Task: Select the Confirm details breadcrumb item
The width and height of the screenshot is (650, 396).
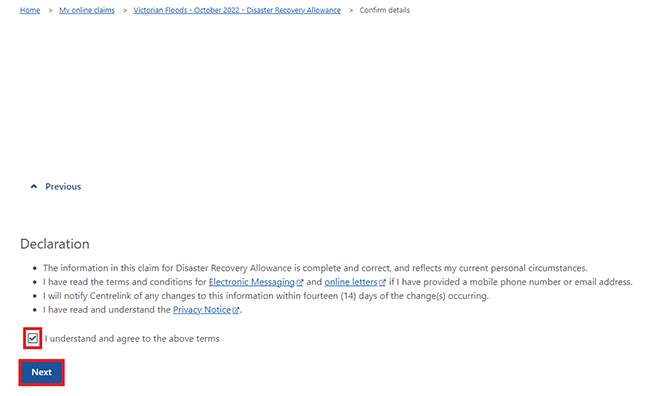Action: click(x=384, y=10)
